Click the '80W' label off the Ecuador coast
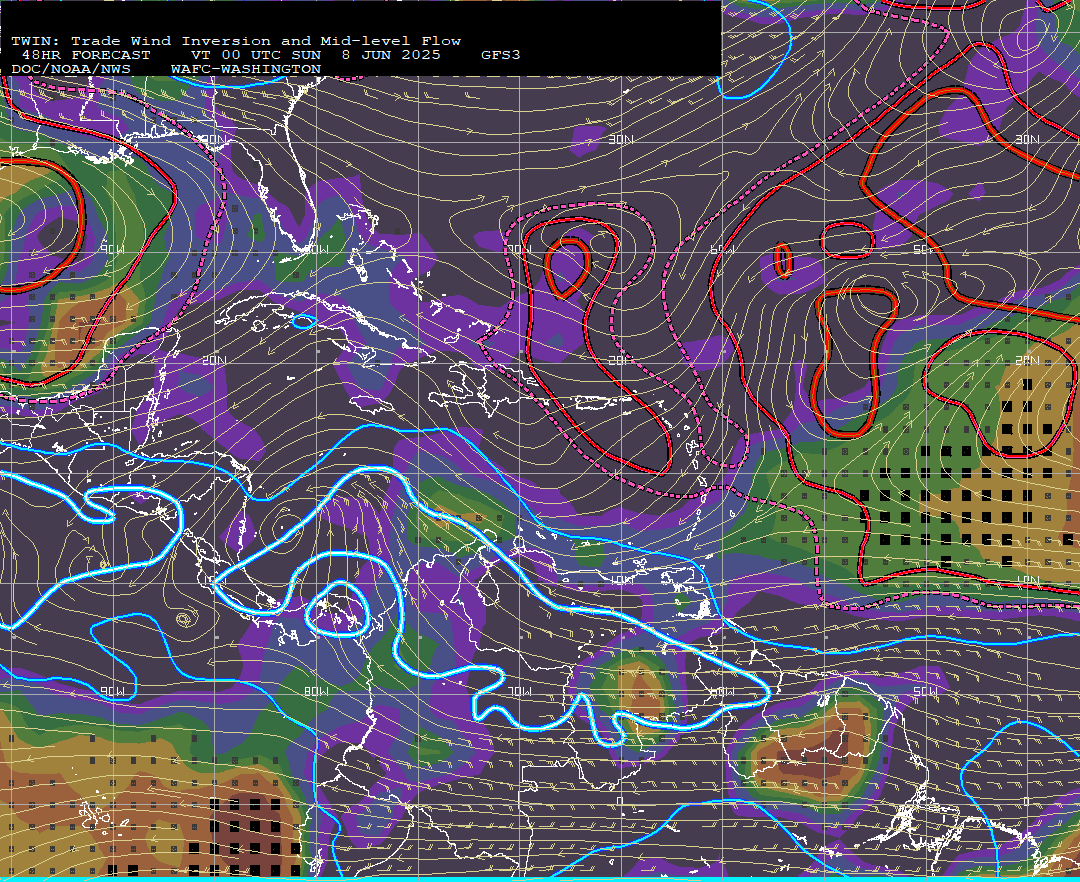This screenshot has height=882, width=1080. [315, 691]
